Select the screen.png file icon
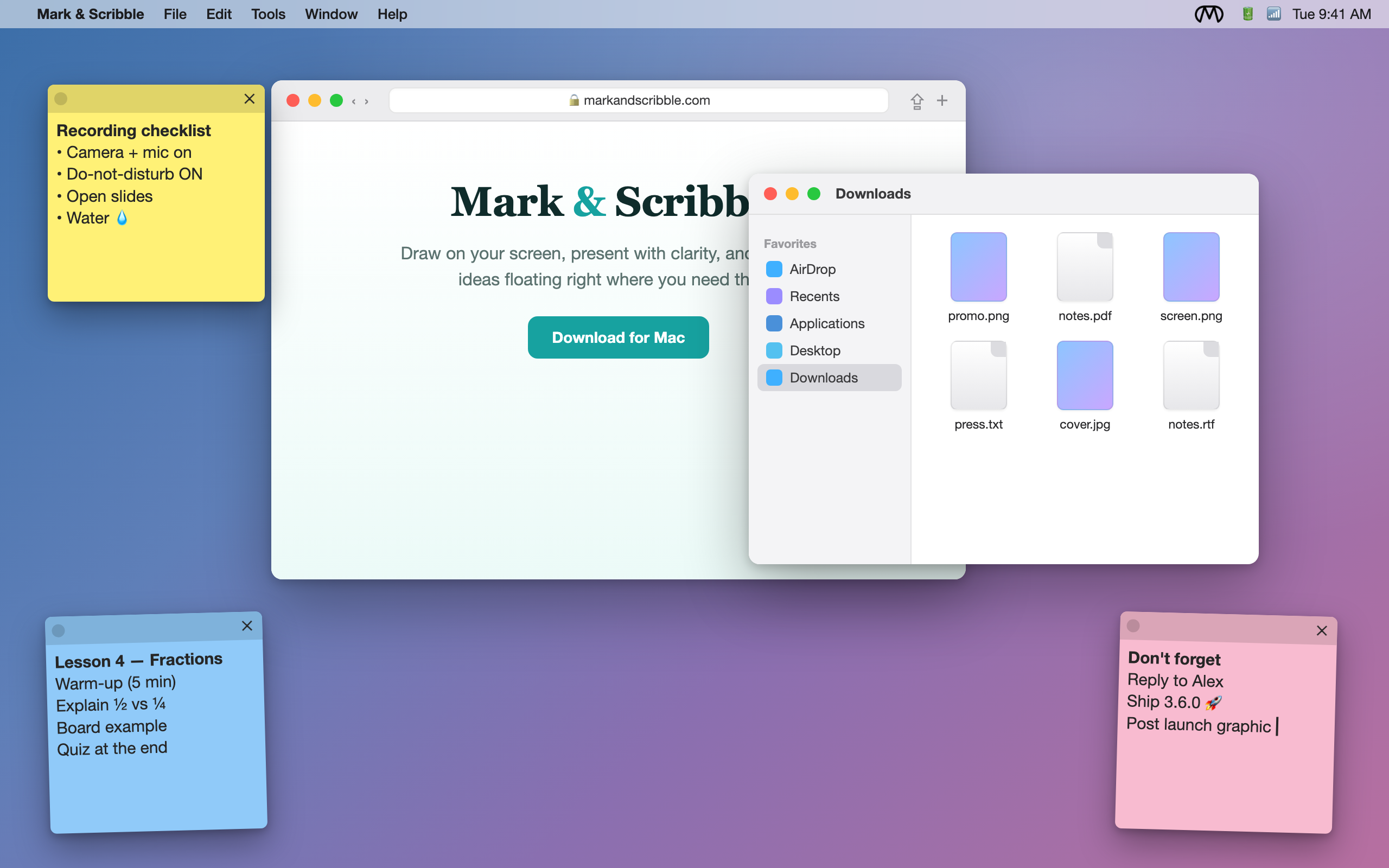This screenshot has width=1389, height=868. tap(1191, 267)
